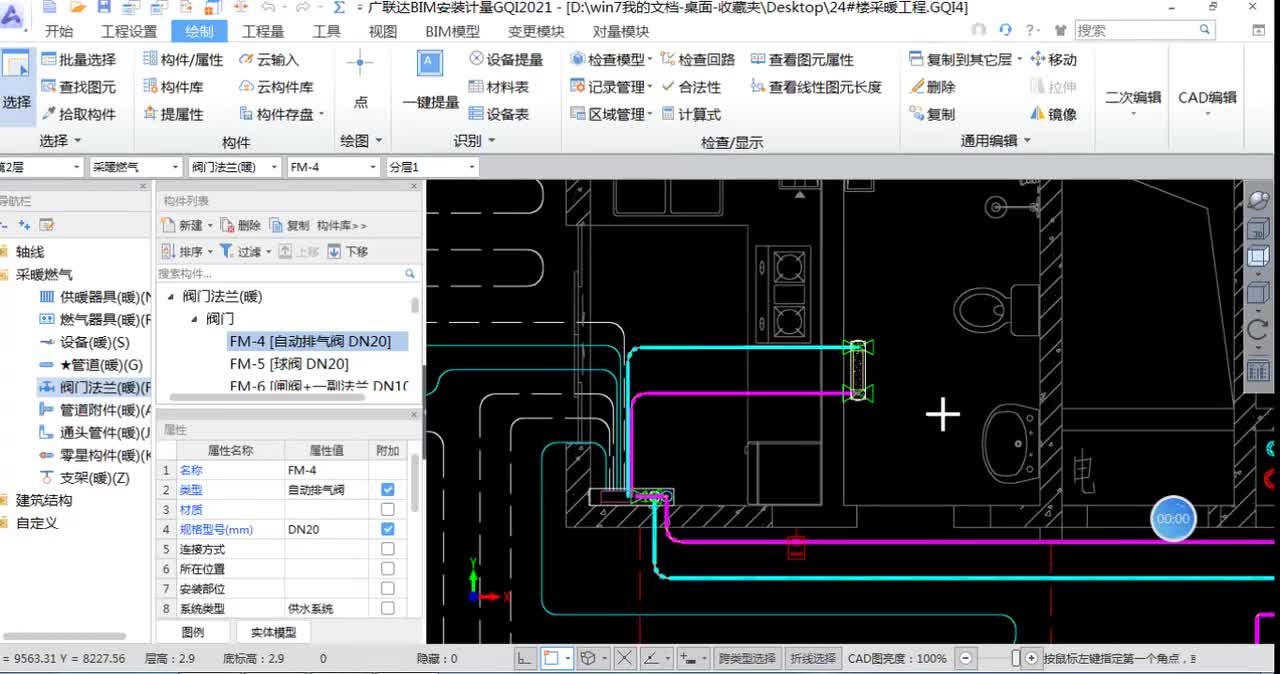The height and width of the screenshot is (674, 1280).
Task: Open the BIM模型 ribbon tab
Action: [x=452, y=31]
